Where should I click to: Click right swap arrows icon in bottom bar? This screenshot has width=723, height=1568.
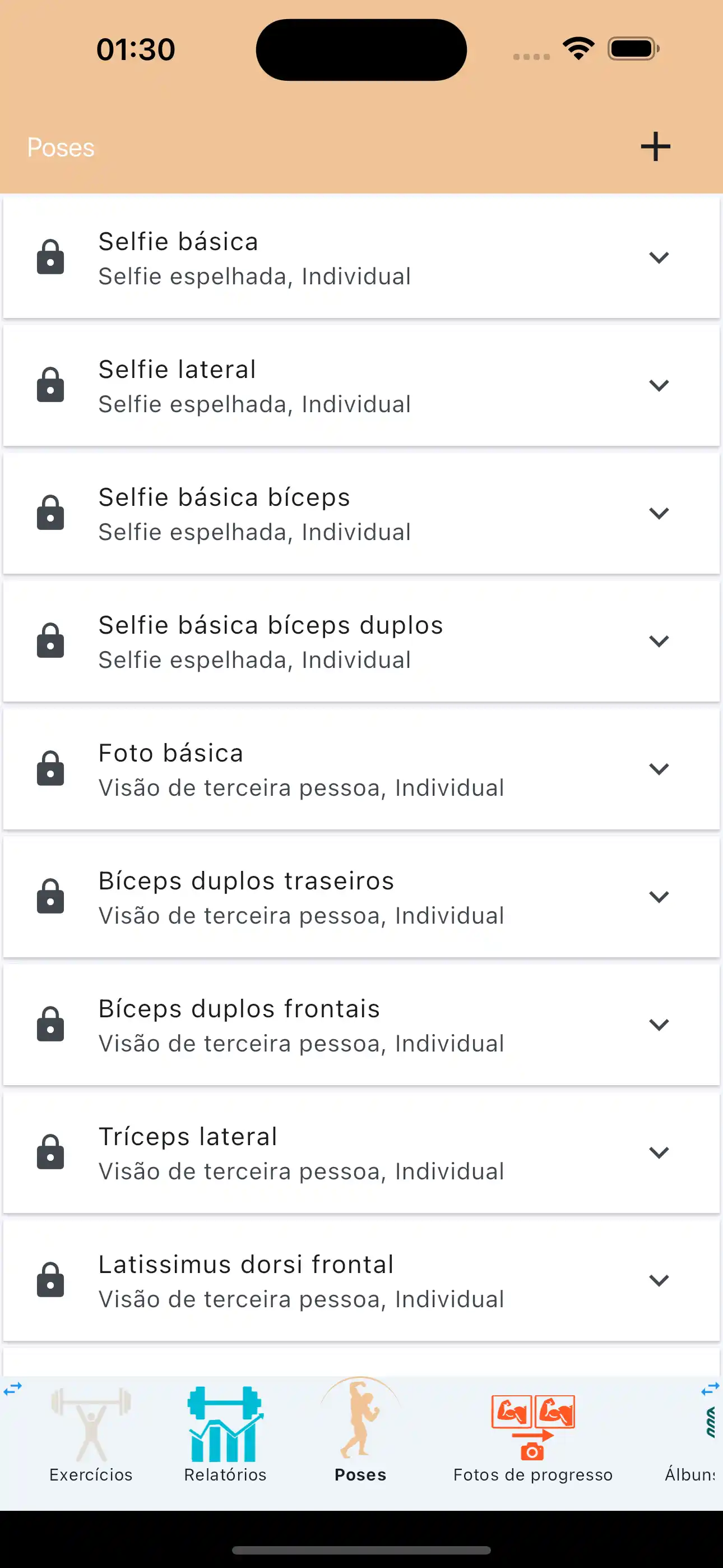pos(710,1390)
